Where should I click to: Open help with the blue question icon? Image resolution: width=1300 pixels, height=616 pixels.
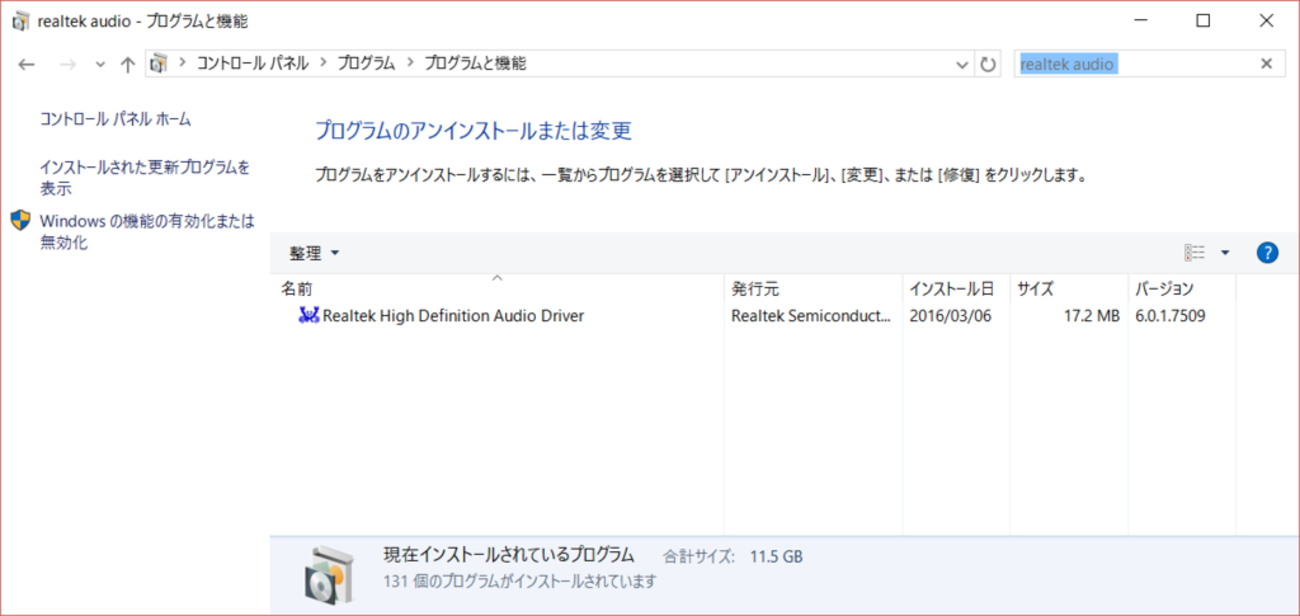click(1267, 253)
